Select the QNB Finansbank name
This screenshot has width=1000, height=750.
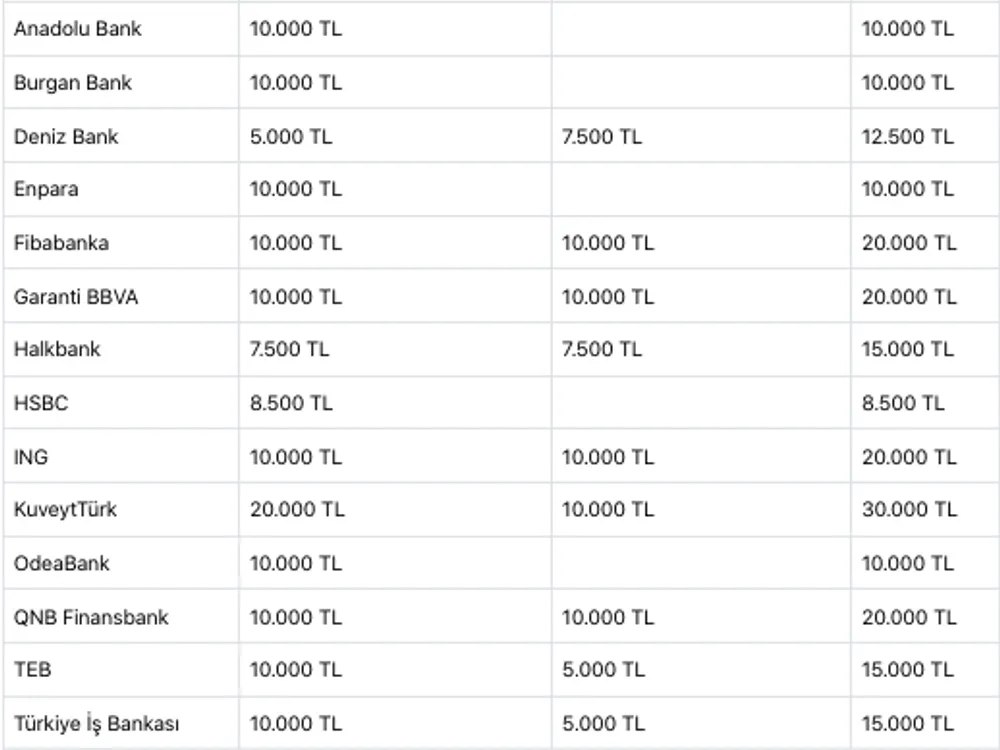91,618
